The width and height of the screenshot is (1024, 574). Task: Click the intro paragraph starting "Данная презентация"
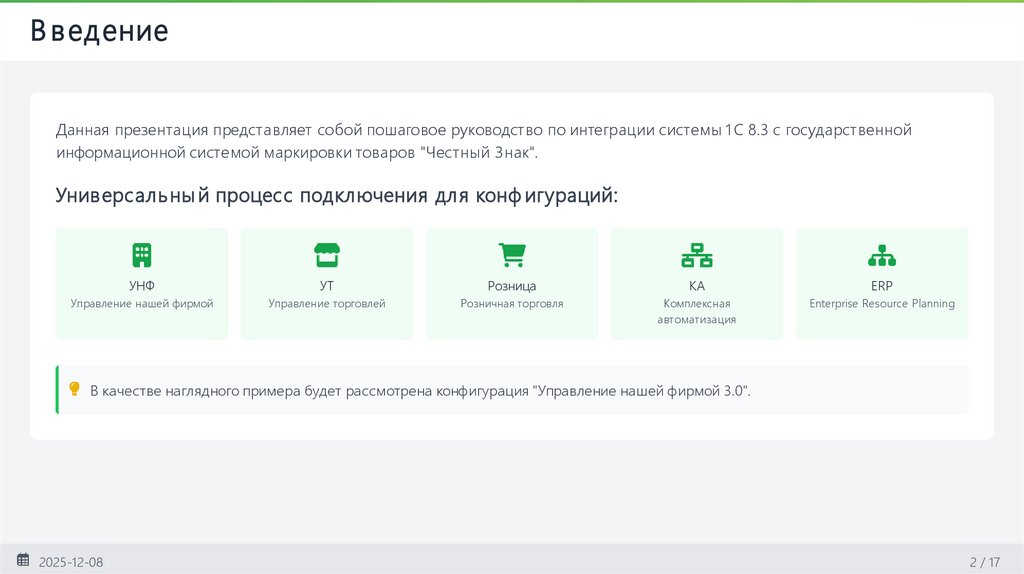(483, 141)
